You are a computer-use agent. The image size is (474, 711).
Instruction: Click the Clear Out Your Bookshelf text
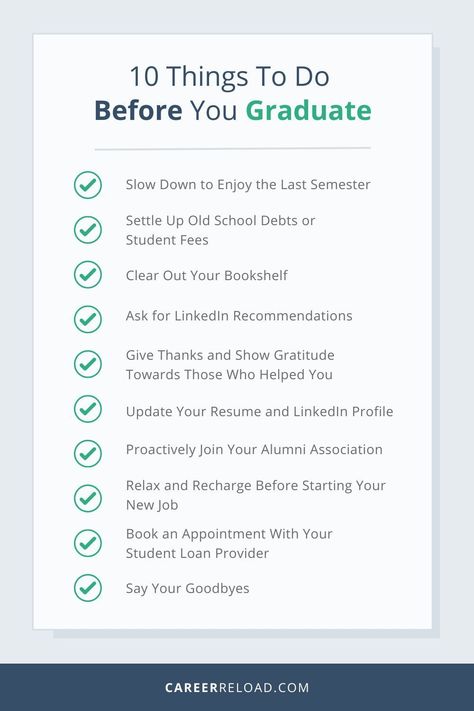(x=206, y=275)
